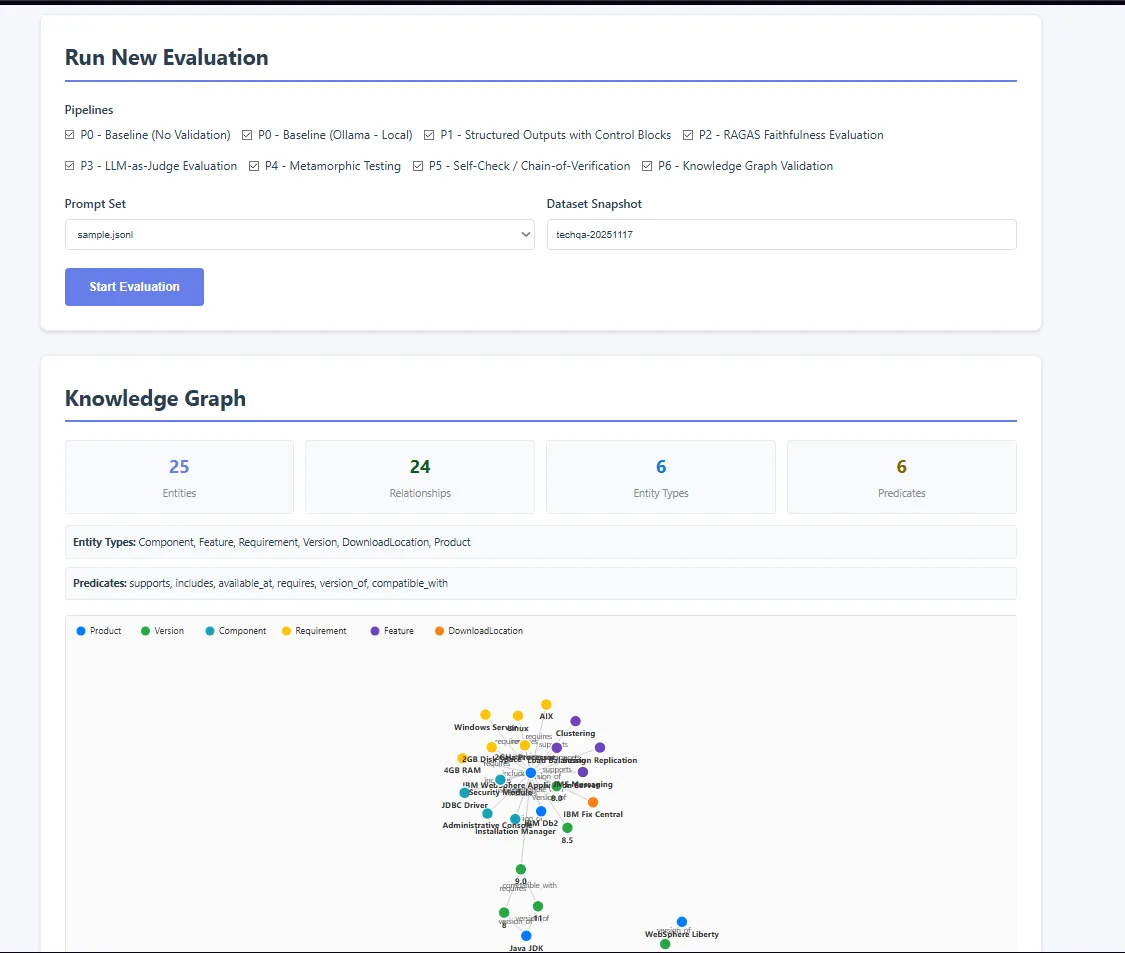This screenshot has height=953, width=1125.
Task: Click the blue Product legend dot
Action: (x=81, y=630)
